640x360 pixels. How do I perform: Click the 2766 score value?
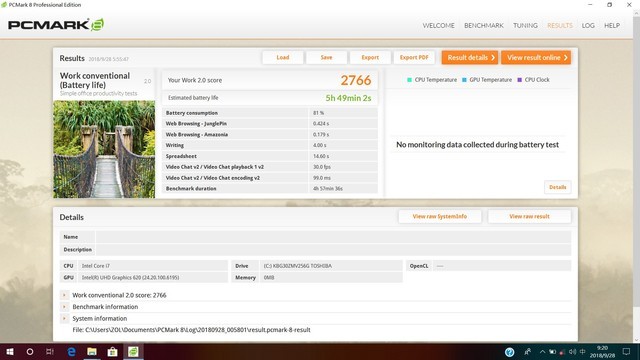coord(356,80)
